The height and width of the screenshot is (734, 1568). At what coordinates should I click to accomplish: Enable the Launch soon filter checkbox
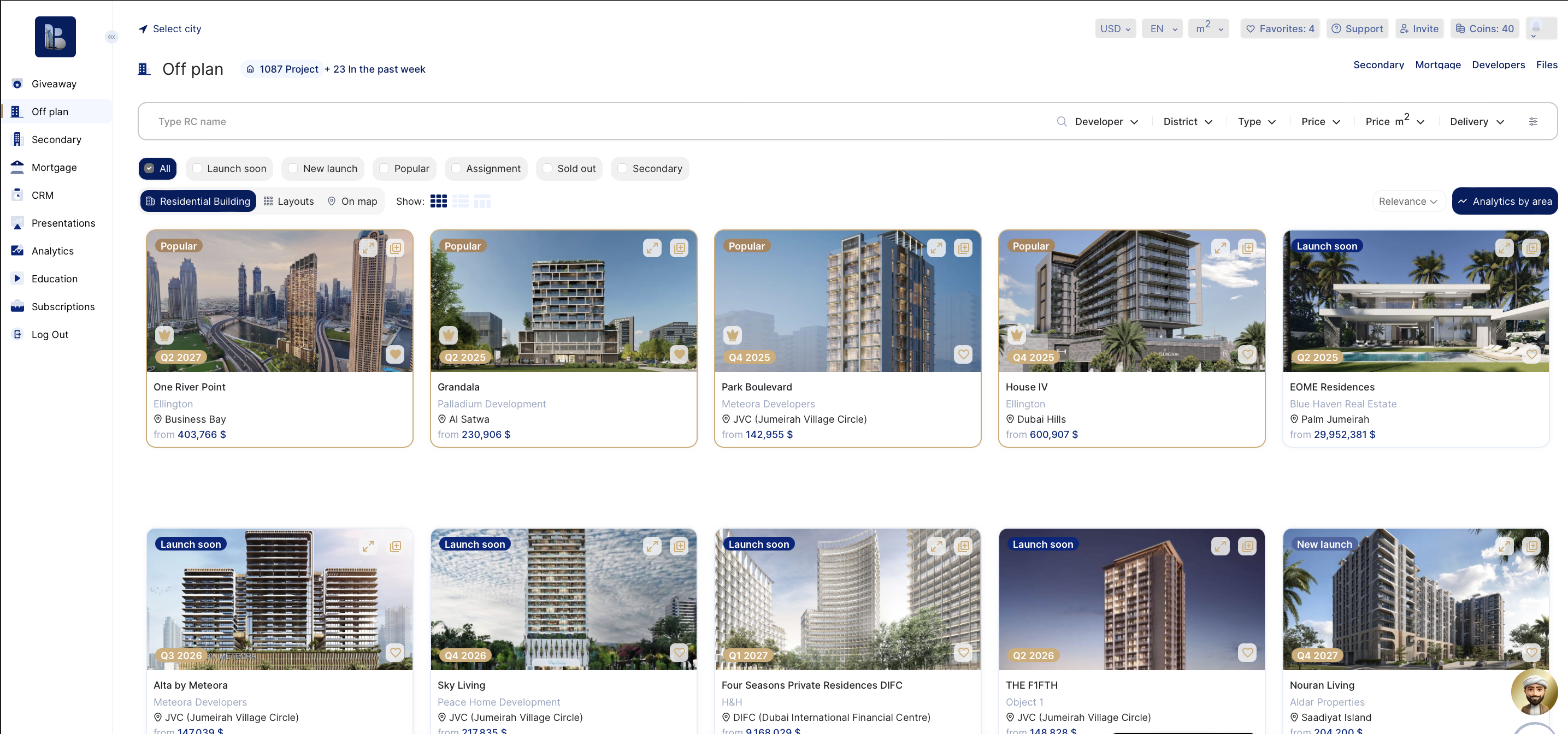tap(198, 169)
